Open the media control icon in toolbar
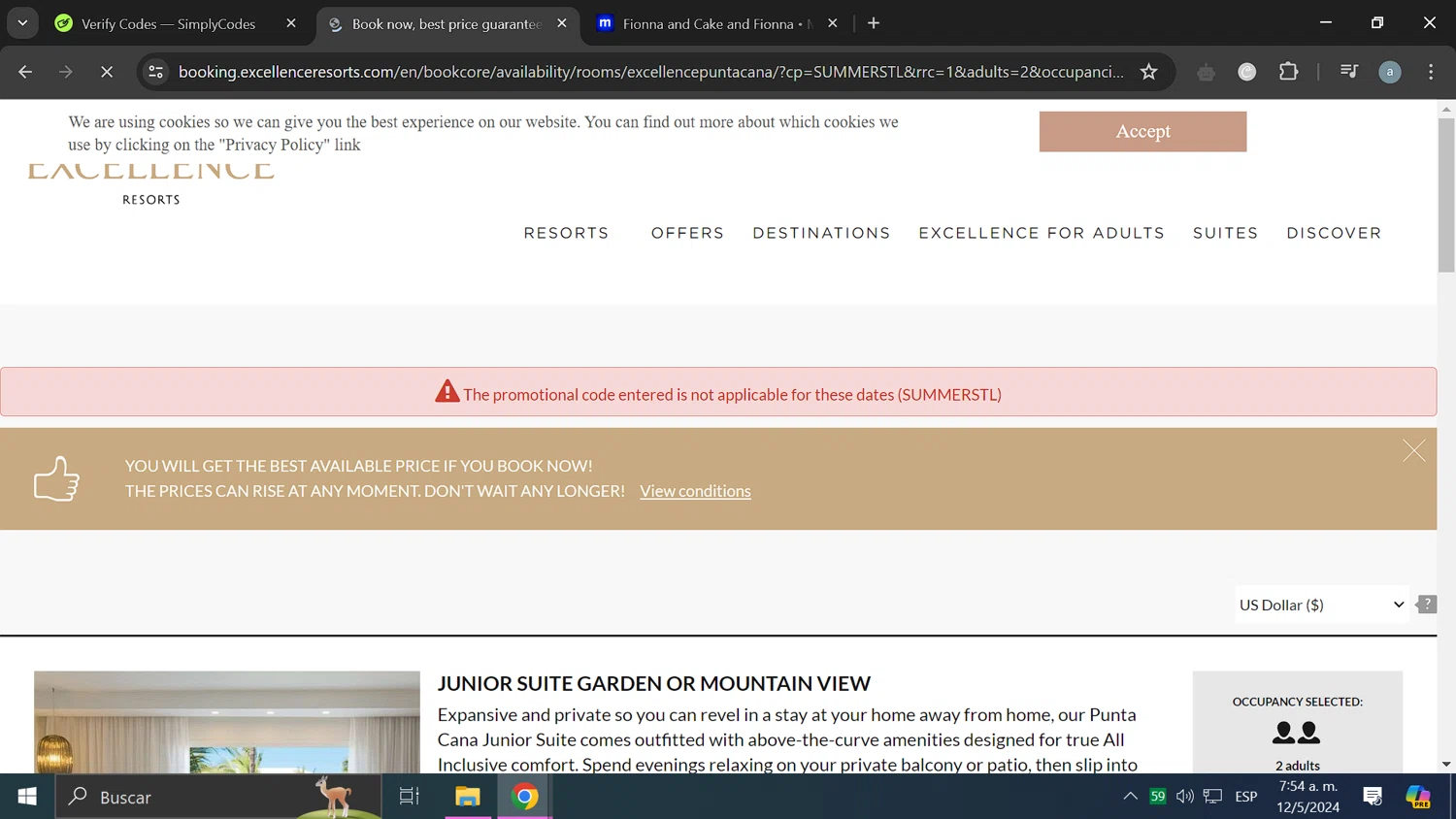The width and height of the screenshot is (1456, 819). [x=1348, y=72]
